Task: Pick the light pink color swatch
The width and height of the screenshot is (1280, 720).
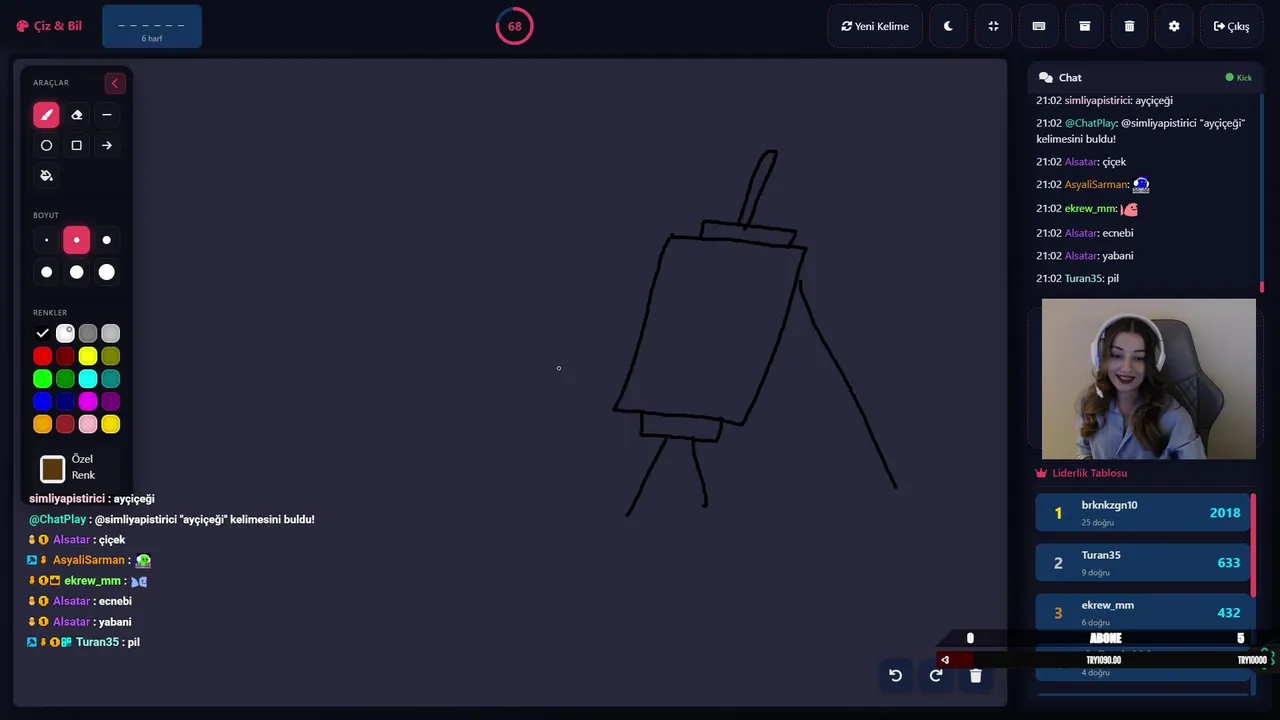Action: (88, 424)
